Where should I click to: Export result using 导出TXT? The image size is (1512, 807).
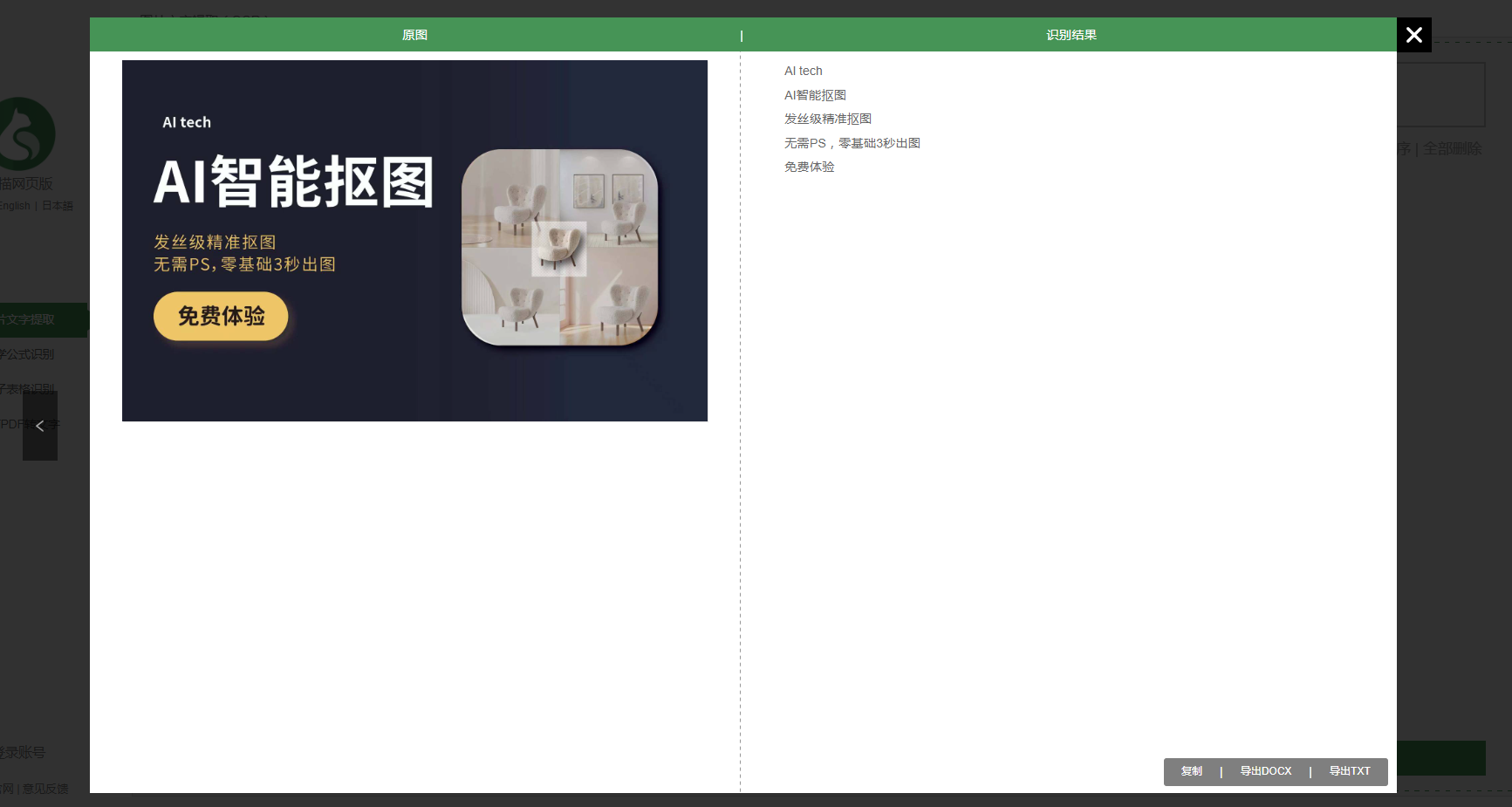pos(1350,771)
